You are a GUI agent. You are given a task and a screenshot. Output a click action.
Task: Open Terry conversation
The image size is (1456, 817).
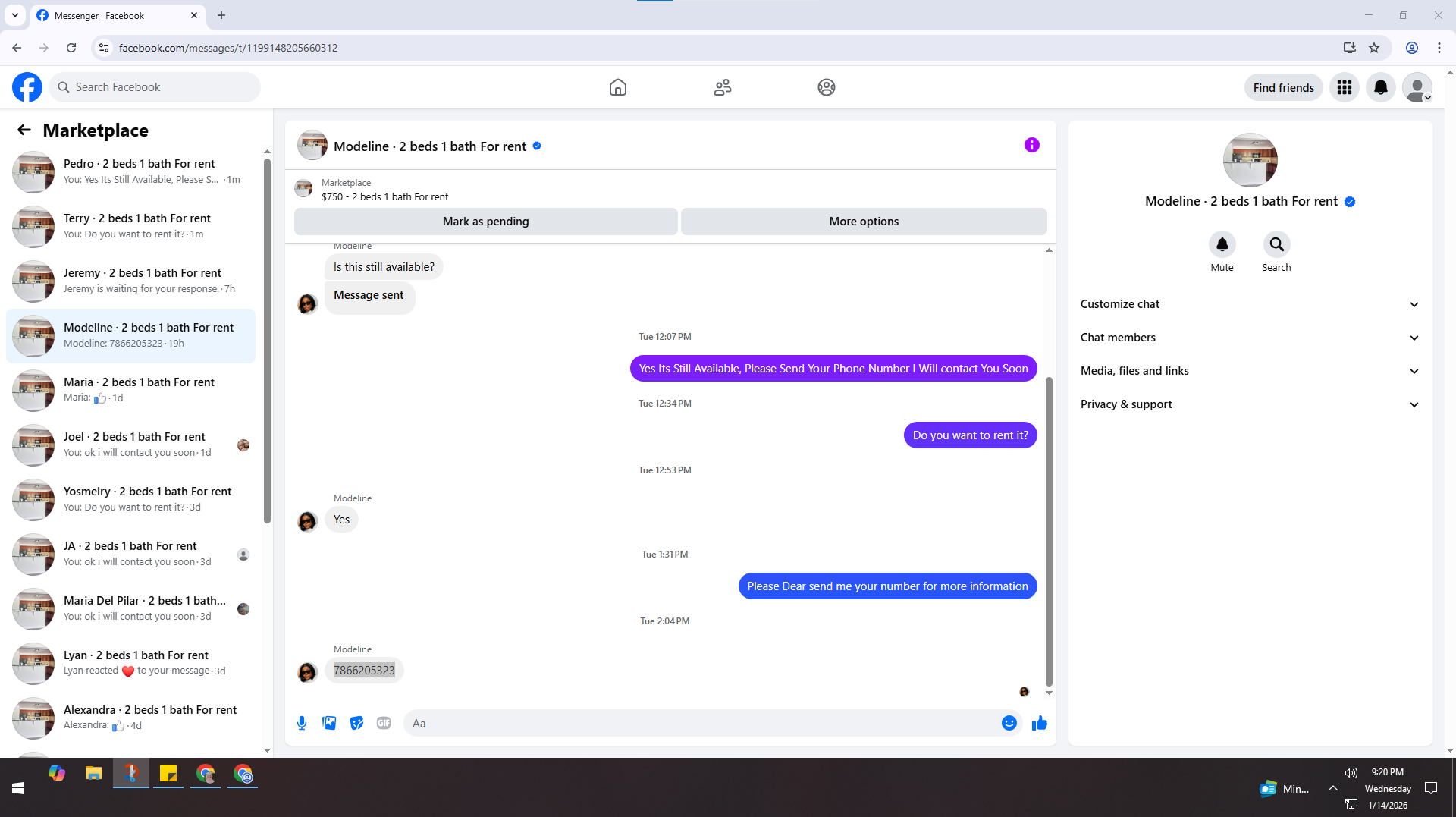pos(130,227)
